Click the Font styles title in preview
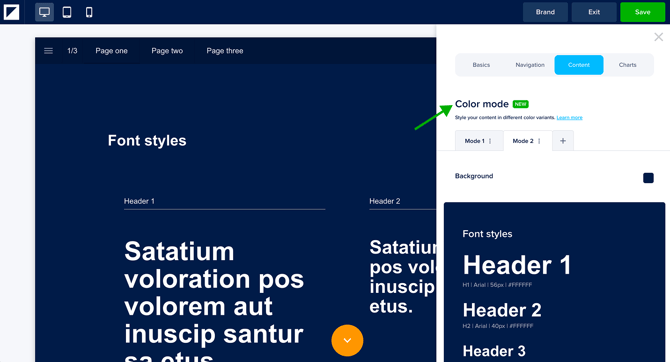Image resolution: width=670 pixels, height=362 pixels. (147, 141)
